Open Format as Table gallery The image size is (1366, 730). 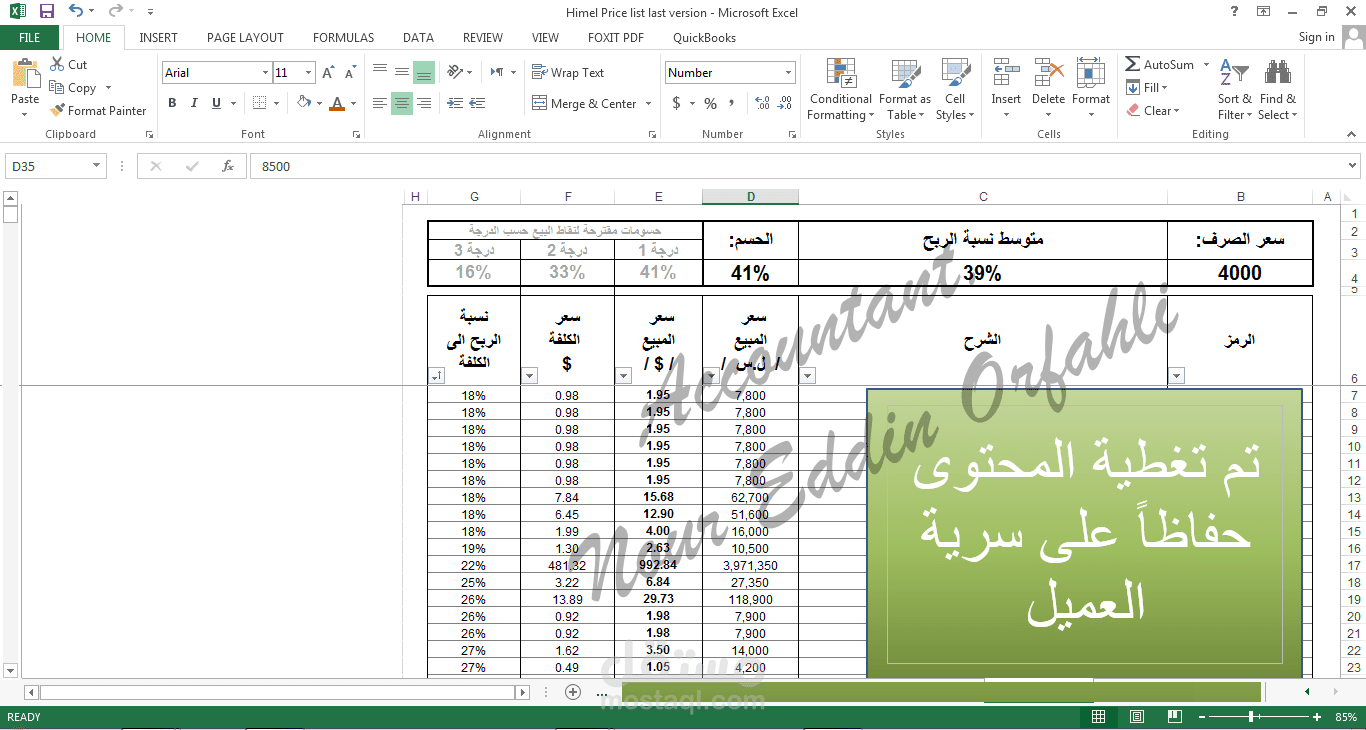[x=905, y=89]
